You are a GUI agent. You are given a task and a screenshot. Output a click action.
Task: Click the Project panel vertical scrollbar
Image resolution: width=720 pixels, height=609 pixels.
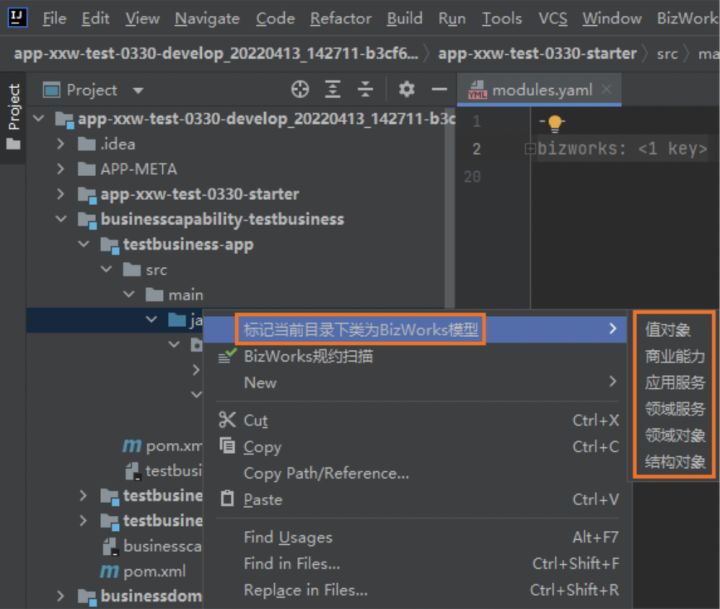point(450,207)
